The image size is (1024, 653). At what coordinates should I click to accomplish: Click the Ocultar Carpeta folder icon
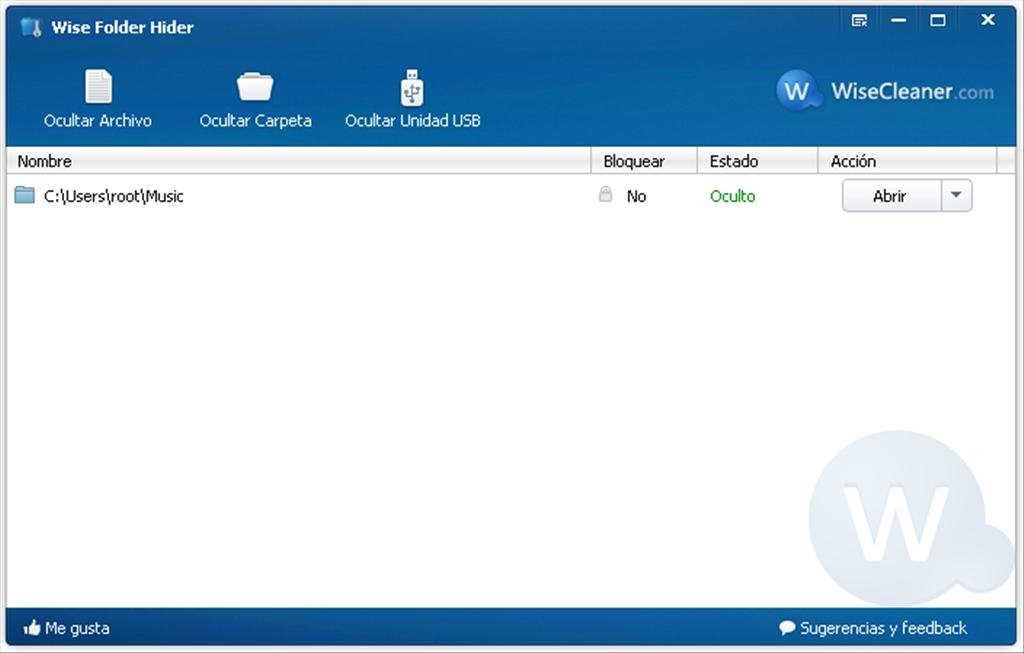(255, 87)
